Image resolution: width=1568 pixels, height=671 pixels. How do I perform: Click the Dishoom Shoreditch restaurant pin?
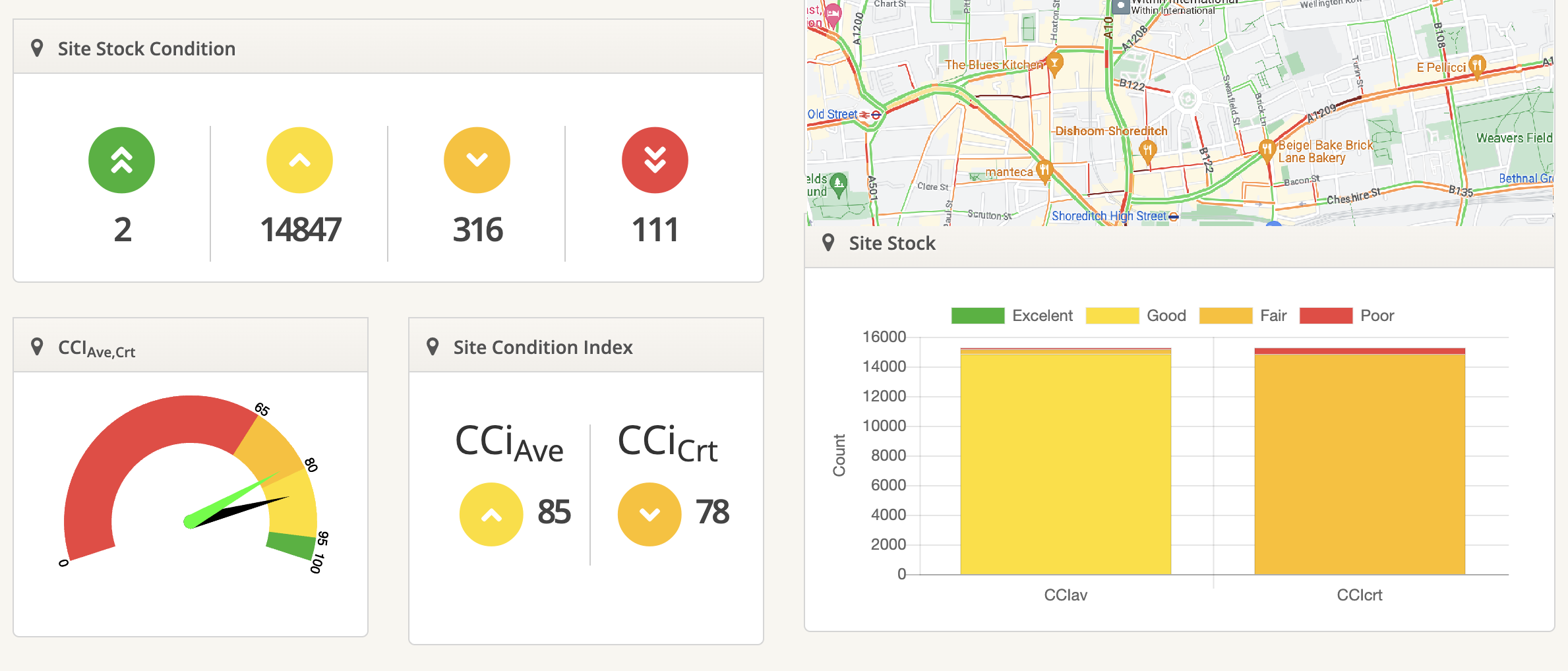point(1147,150)
